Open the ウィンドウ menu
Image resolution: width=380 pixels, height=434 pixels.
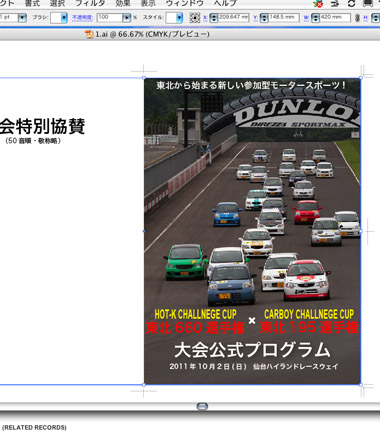pos(185,3)
